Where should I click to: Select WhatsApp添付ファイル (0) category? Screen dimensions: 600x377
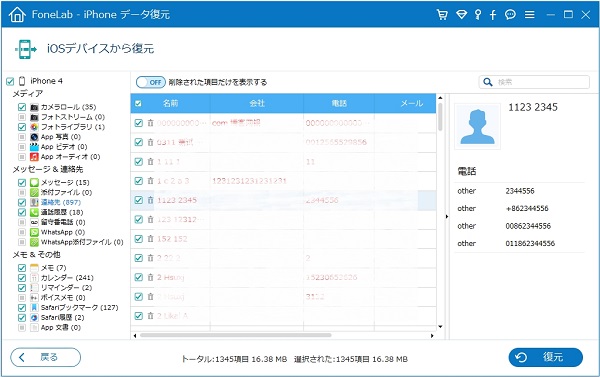click(82, 242)
